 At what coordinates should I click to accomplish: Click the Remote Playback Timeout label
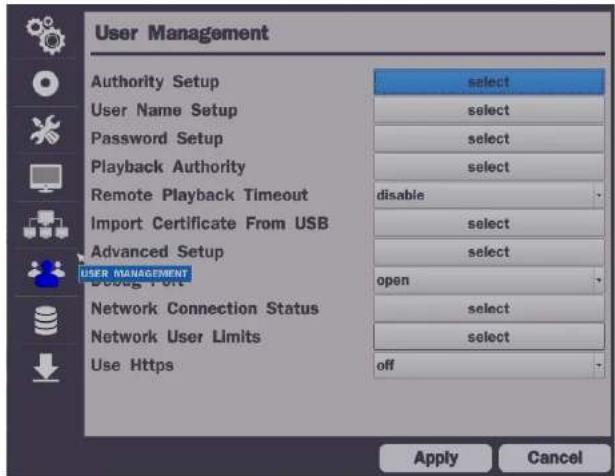click(199, 195)
